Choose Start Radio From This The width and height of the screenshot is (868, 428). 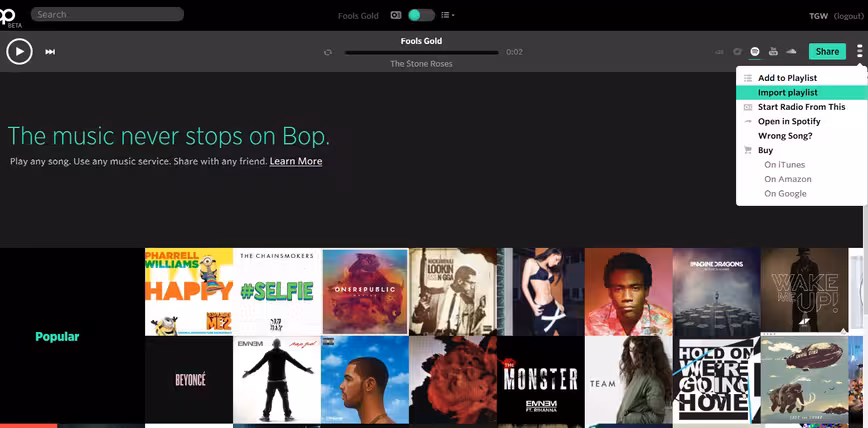coord(801,107)
